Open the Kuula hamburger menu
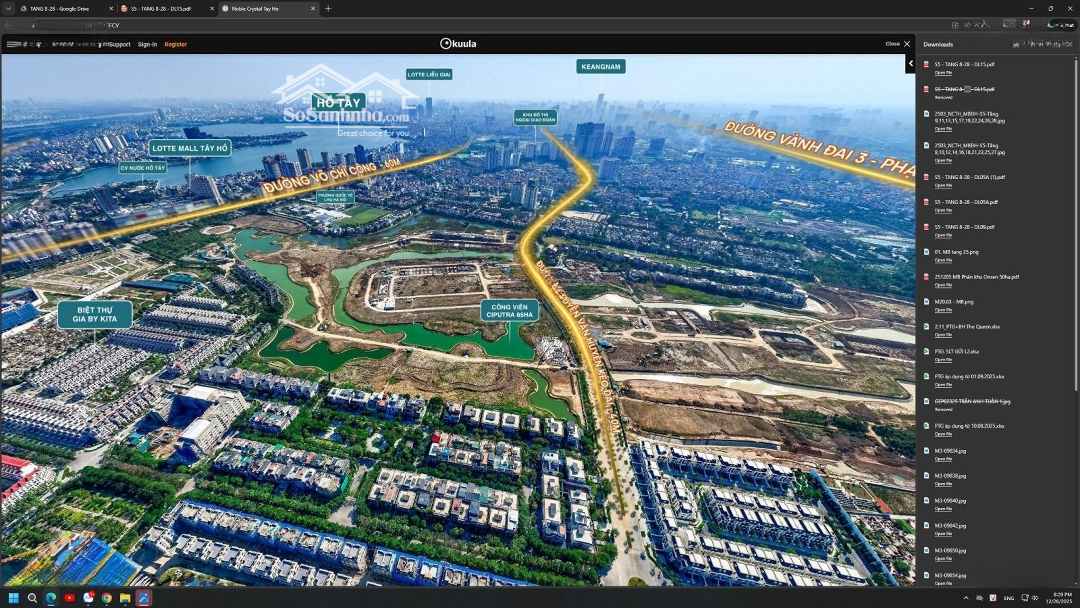 pos(12,44)
